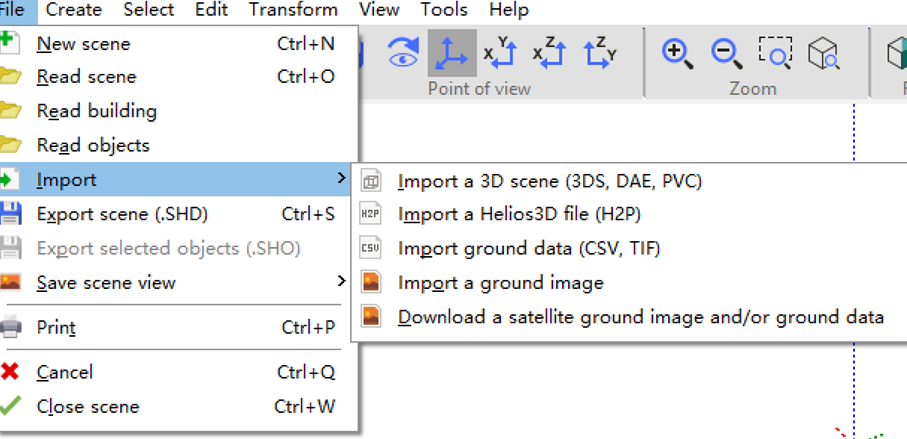Screen dimensions: 907x439
Task: Switch to the XZ plane view
Action: click(x=549, y=54)
